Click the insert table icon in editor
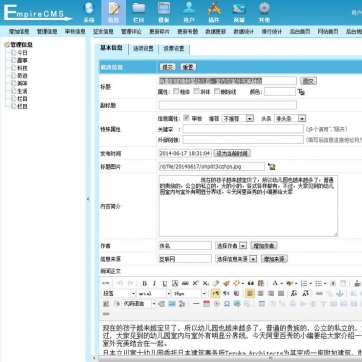 (x=262, y=304)
